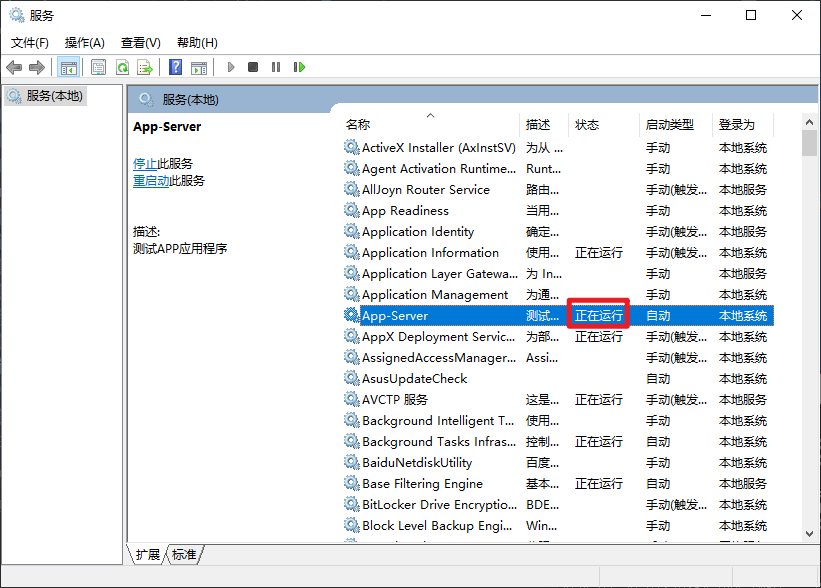Open the Export List toolbar icon
This screenshot has height=588, width=821.
point(146,67)
